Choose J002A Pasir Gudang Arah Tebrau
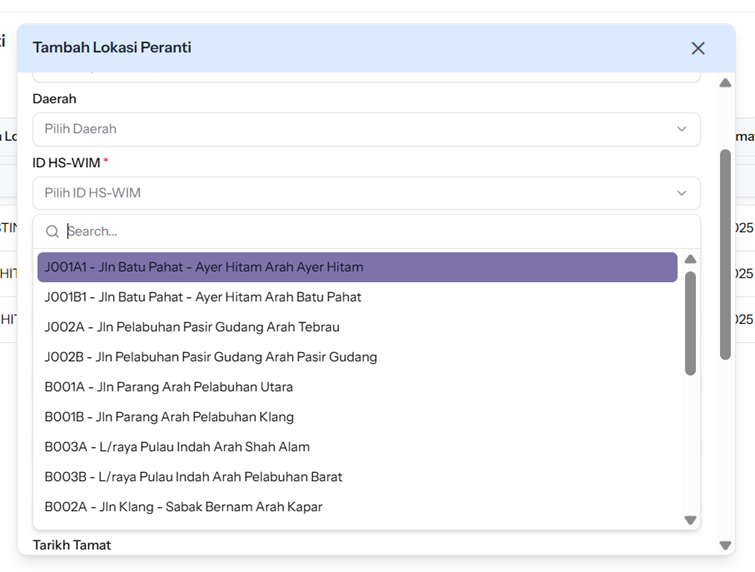This screenshot has width=755, height=572. 357,327
